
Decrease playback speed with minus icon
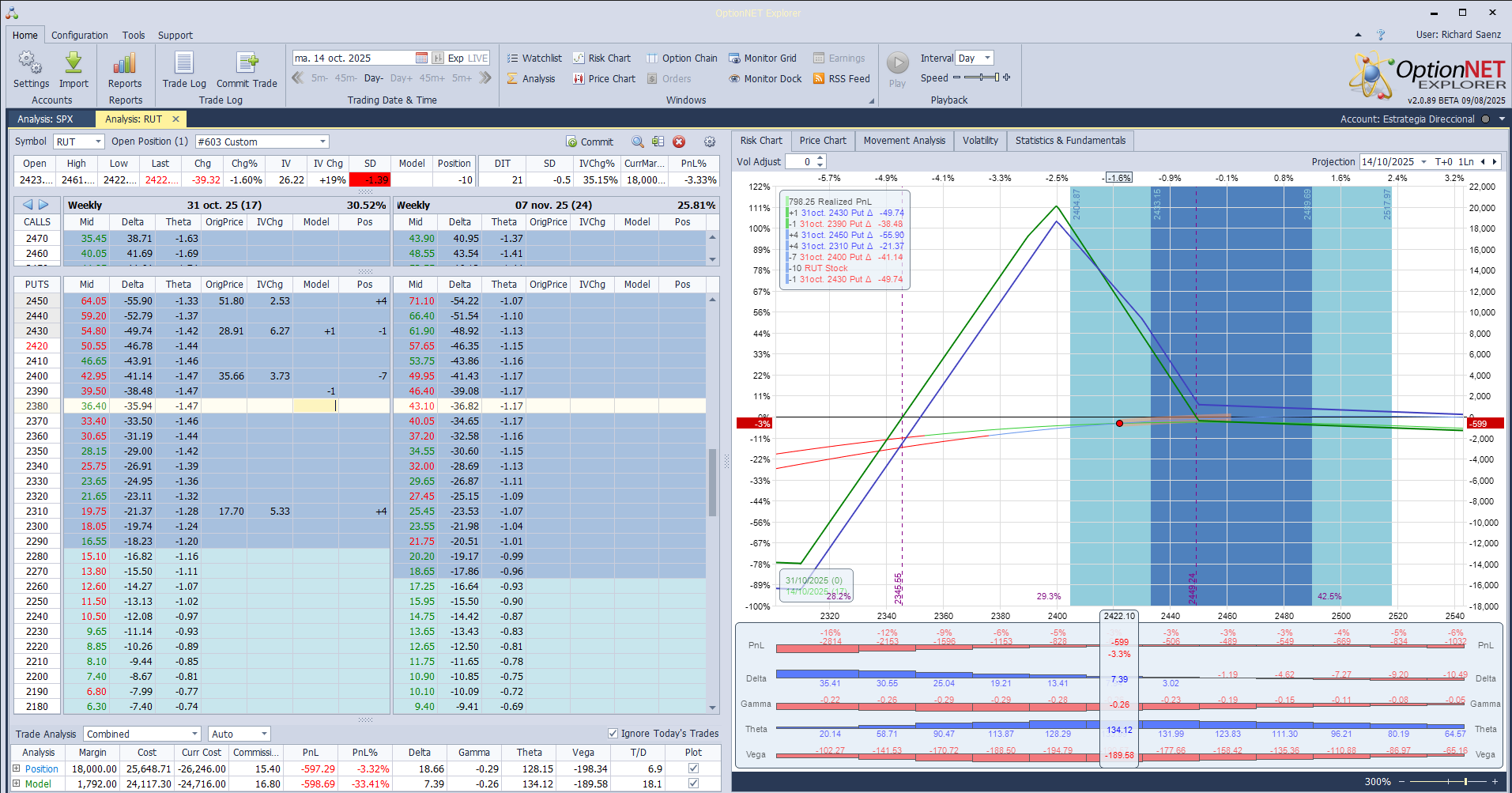coord(956,77)
